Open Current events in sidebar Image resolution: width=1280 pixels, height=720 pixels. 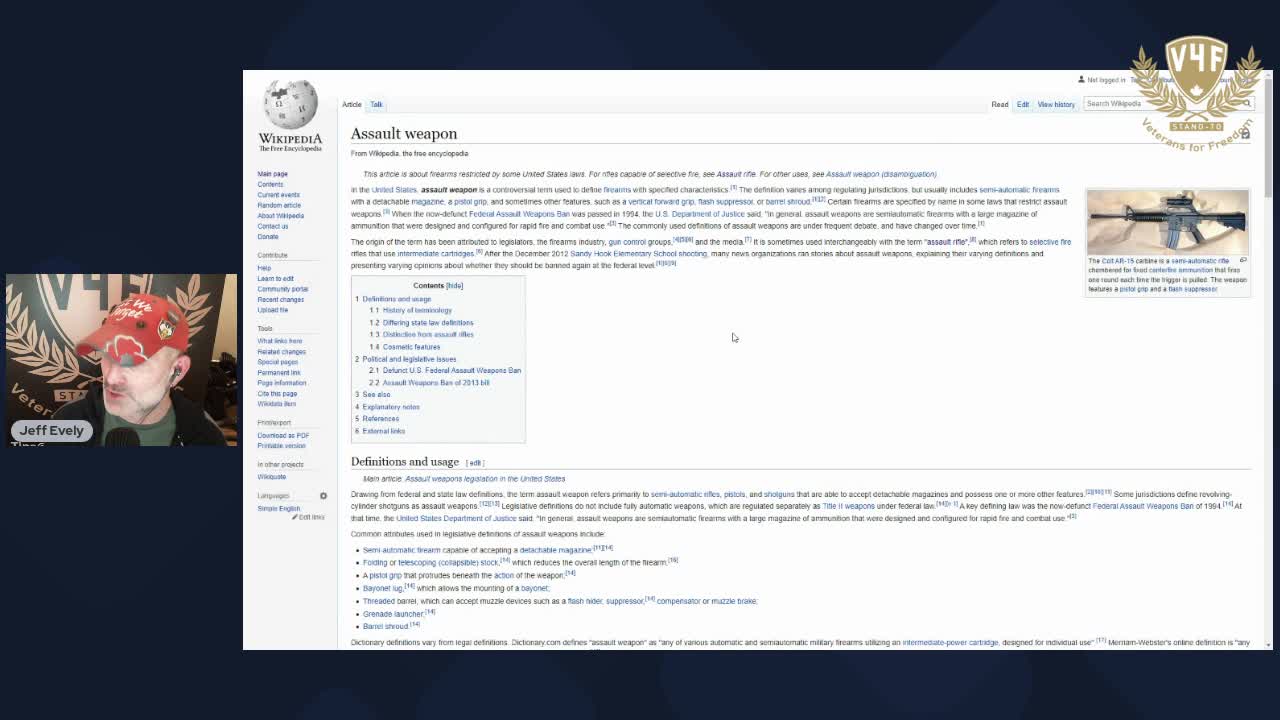pos(278,195)
